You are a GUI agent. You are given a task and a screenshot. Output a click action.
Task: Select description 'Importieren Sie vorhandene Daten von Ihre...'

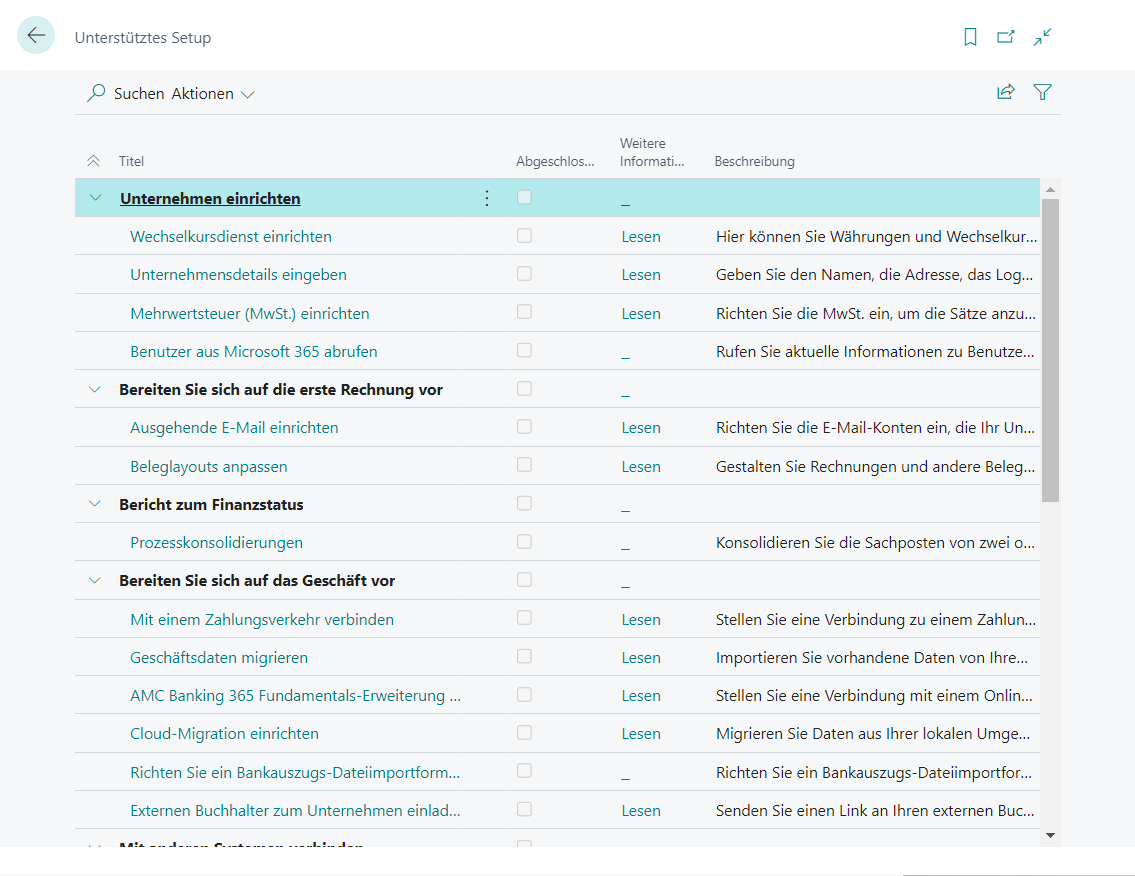(x=872, y=658)
